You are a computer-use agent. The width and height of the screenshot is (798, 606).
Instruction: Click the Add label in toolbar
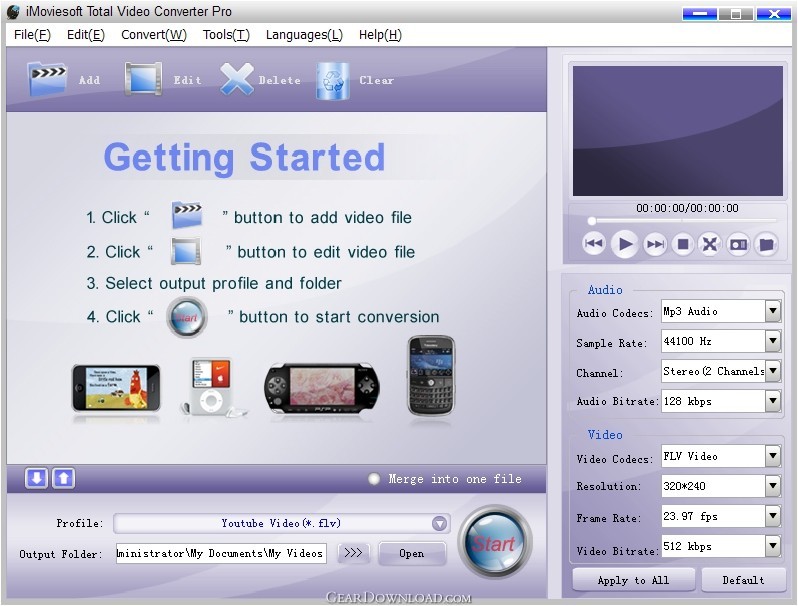click(90, 80)
